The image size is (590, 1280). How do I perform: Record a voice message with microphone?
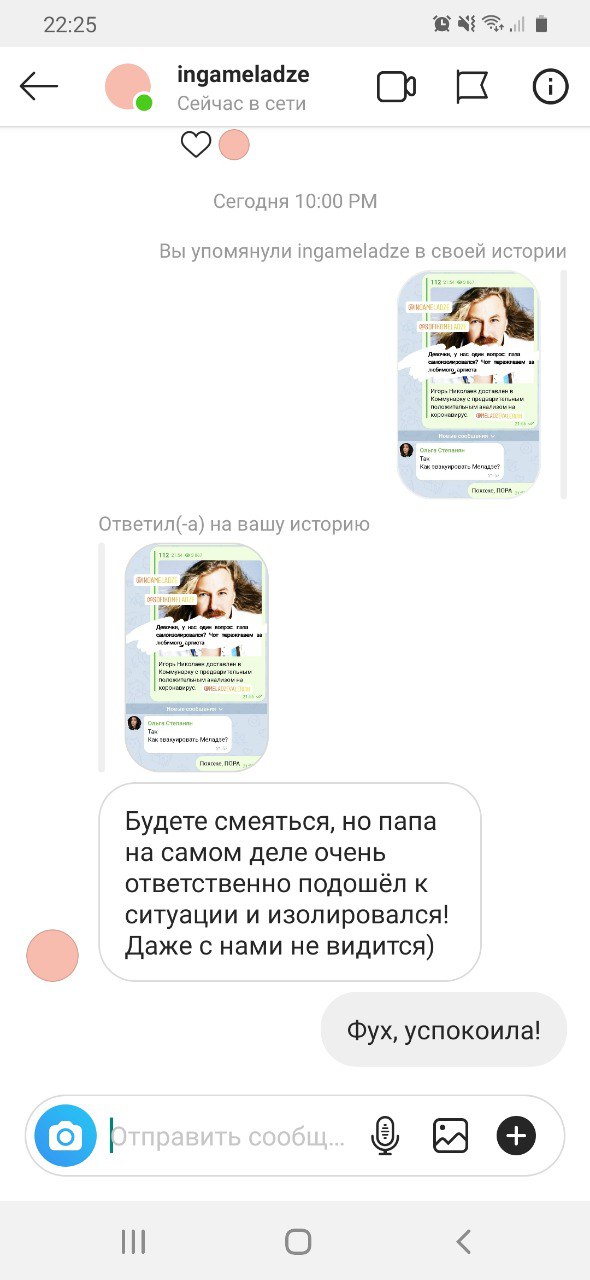pyautogui.click(x=385, y=1136)
